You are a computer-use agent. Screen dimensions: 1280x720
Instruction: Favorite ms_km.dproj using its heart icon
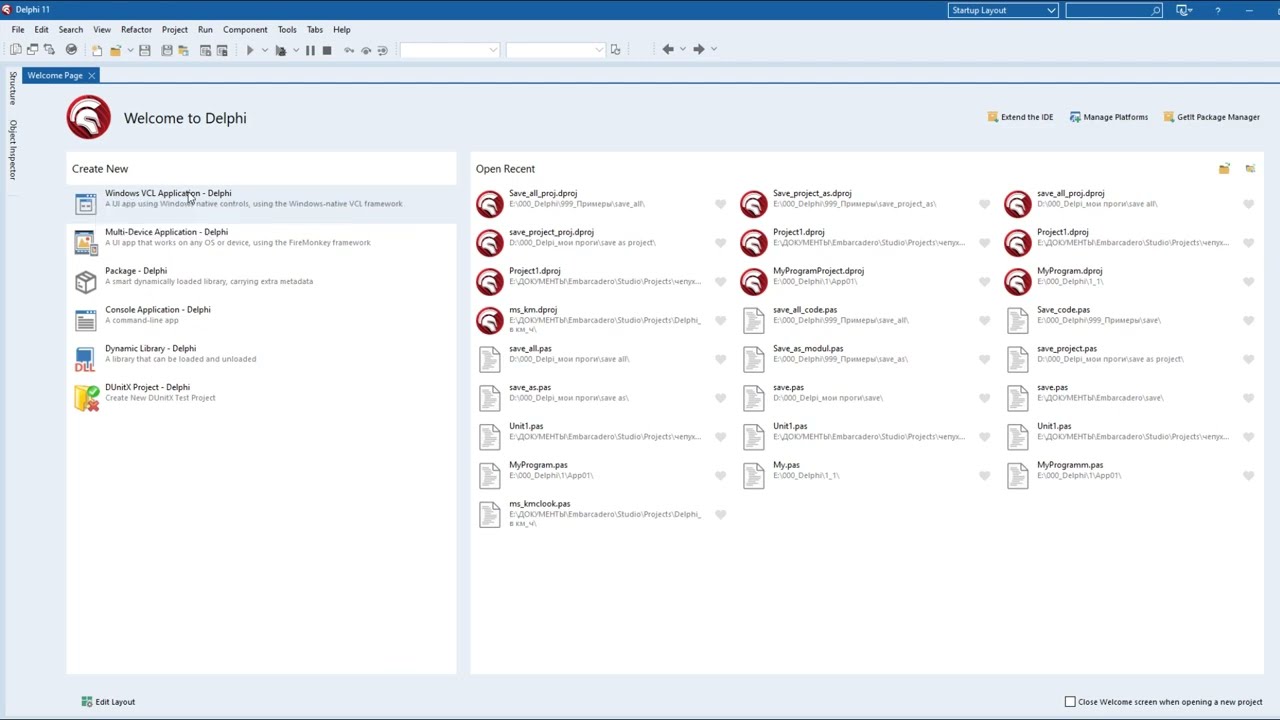720,321
